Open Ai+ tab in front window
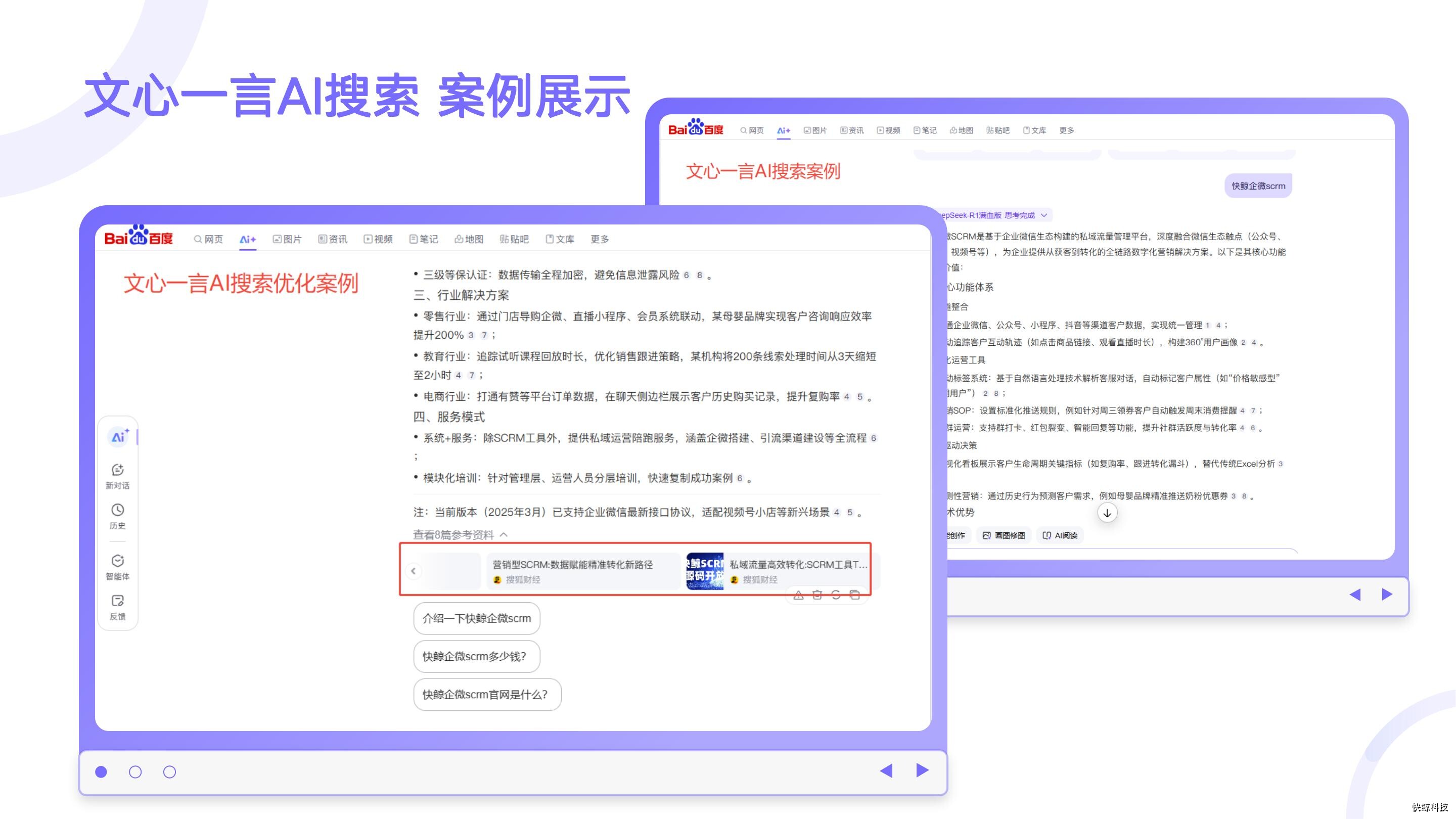Viewport: 1456px width, 819px height. coord(248,239)
